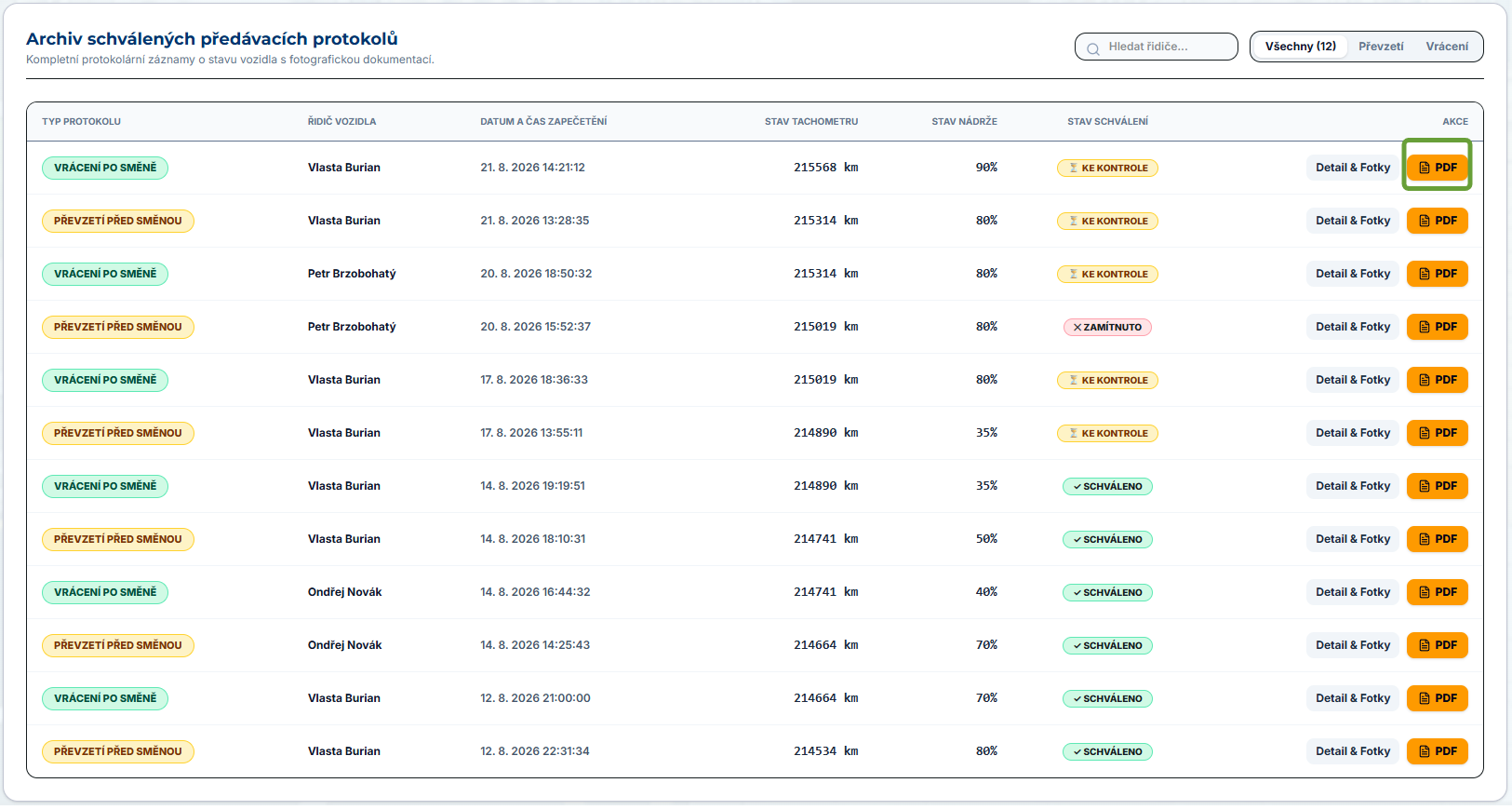Click the STAV TACHOMETRU column header
Image resolution: width=1512 pixels, height=810 pixels.
(811, 122)
